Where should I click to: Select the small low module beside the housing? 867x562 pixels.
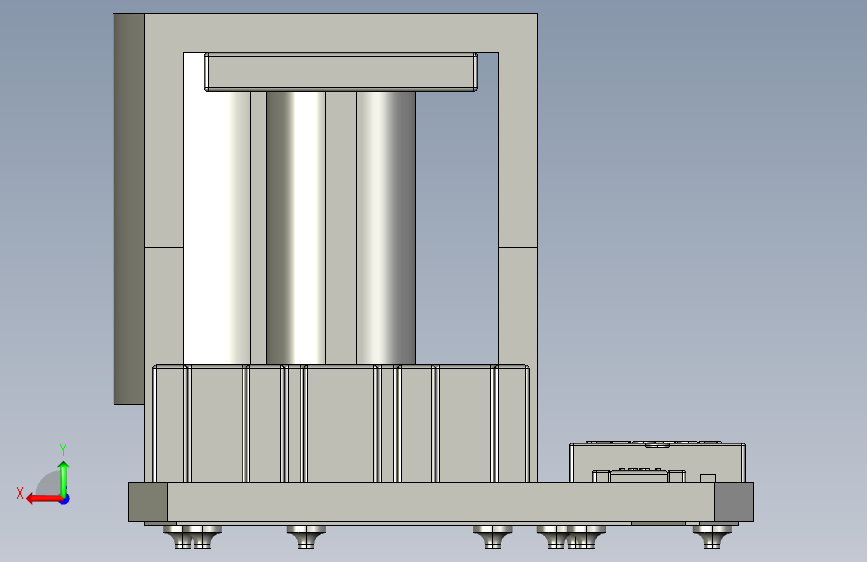(x=657, y=462)
